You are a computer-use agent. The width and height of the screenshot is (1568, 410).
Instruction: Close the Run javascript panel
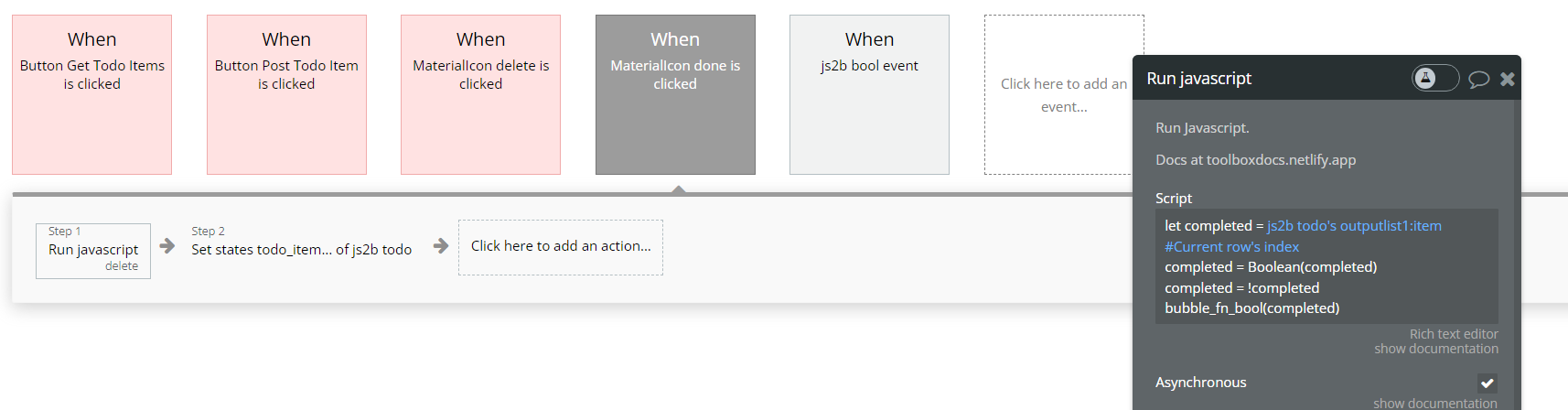click(1508, 80)
